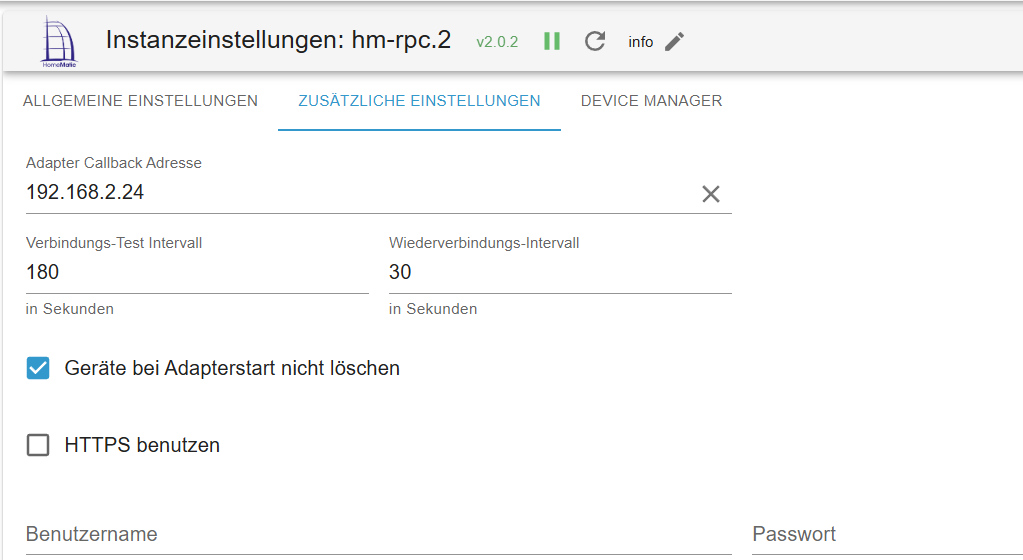
Task: Focus the Passwort input field
Action: [x=885, y=534]
